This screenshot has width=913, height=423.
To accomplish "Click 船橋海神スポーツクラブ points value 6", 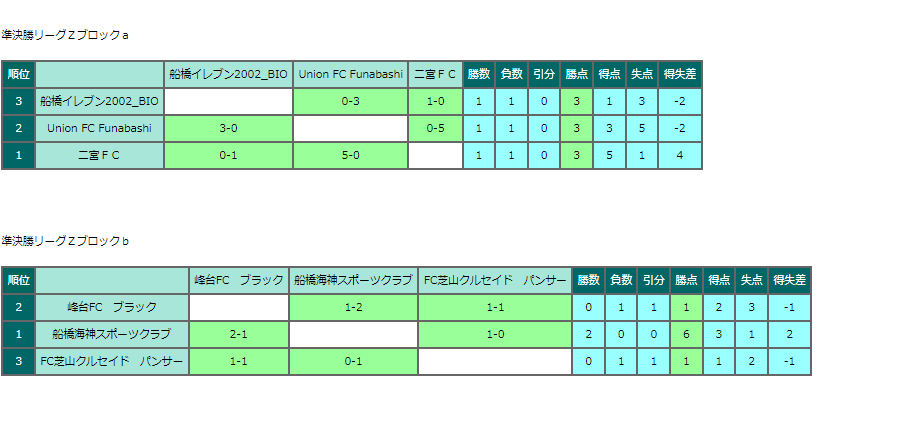I will tap(686, 334).
